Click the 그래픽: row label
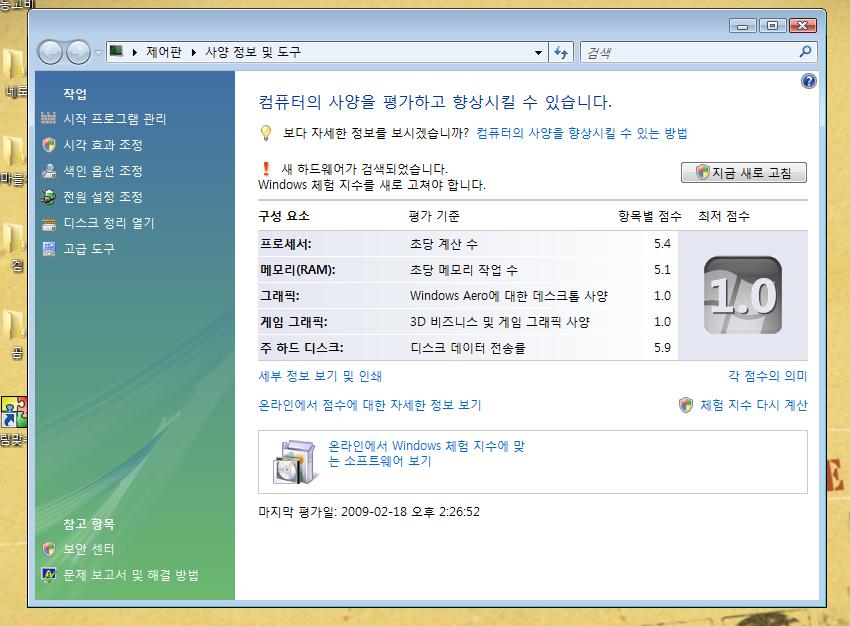Viewport: 850px width, 626px height. pos(280,296)
